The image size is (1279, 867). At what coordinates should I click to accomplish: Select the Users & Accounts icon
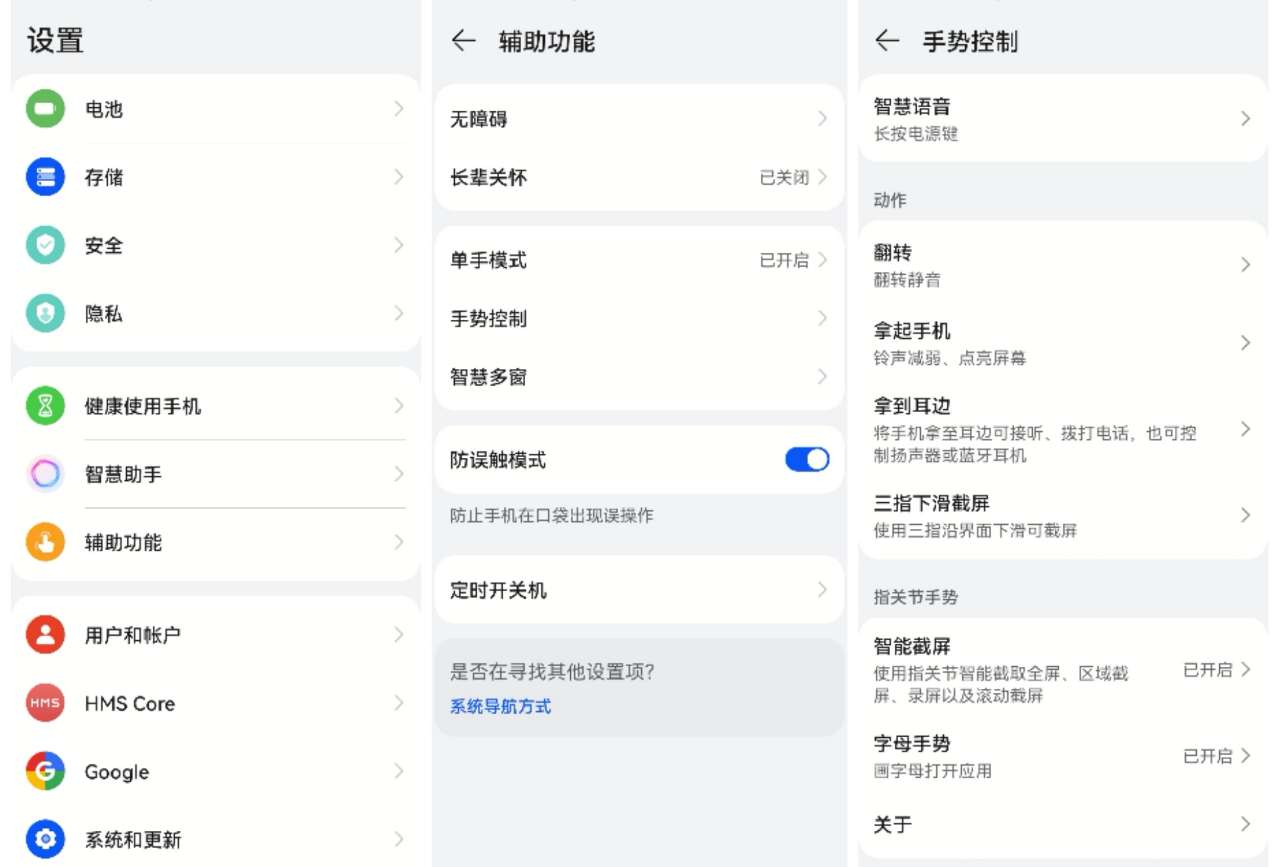[x=44, y=634]
